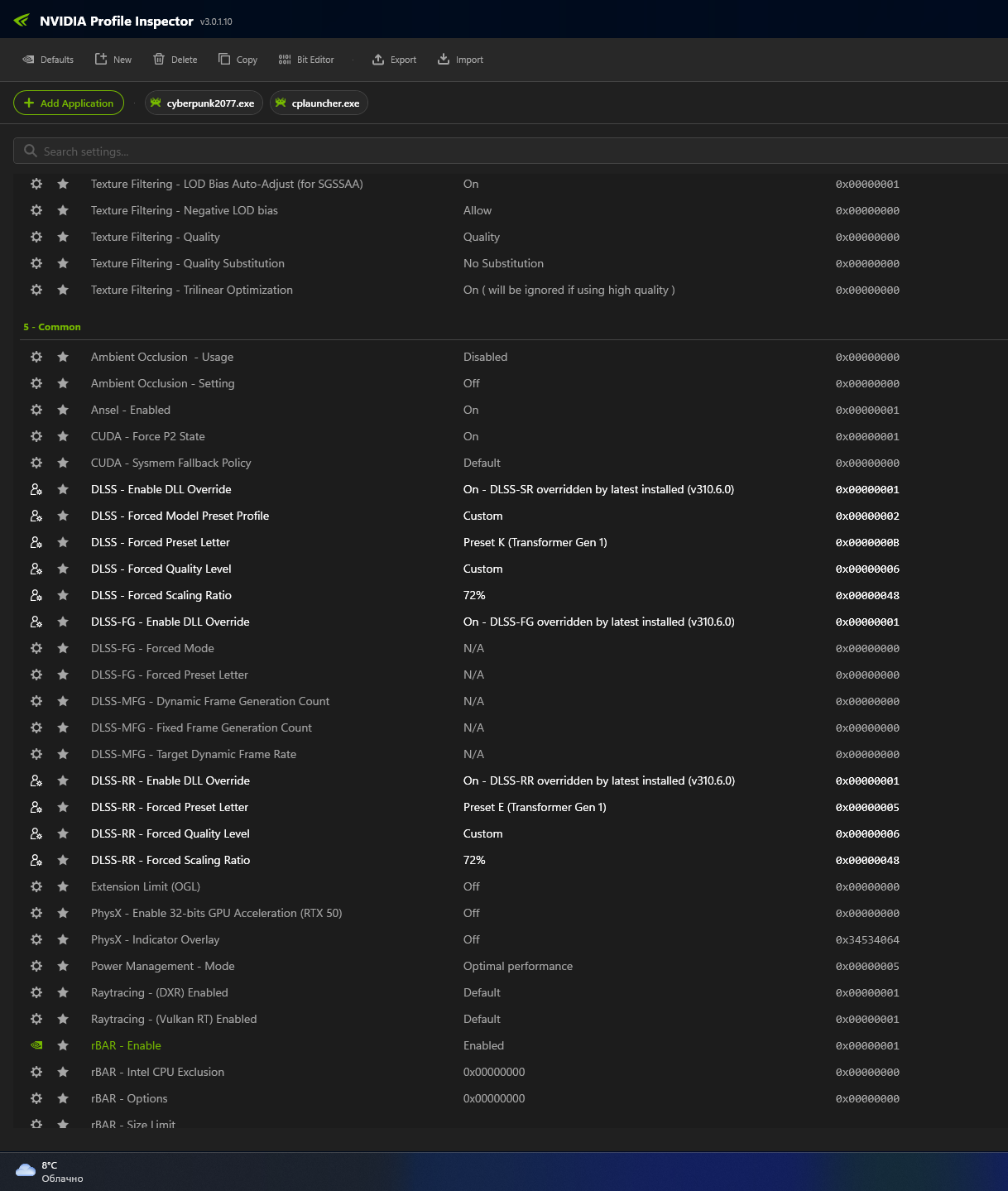Viewport: 1008px width, 1191px height.
Task: Open Power Management Mode value dropdown
Action: point(517,966)
